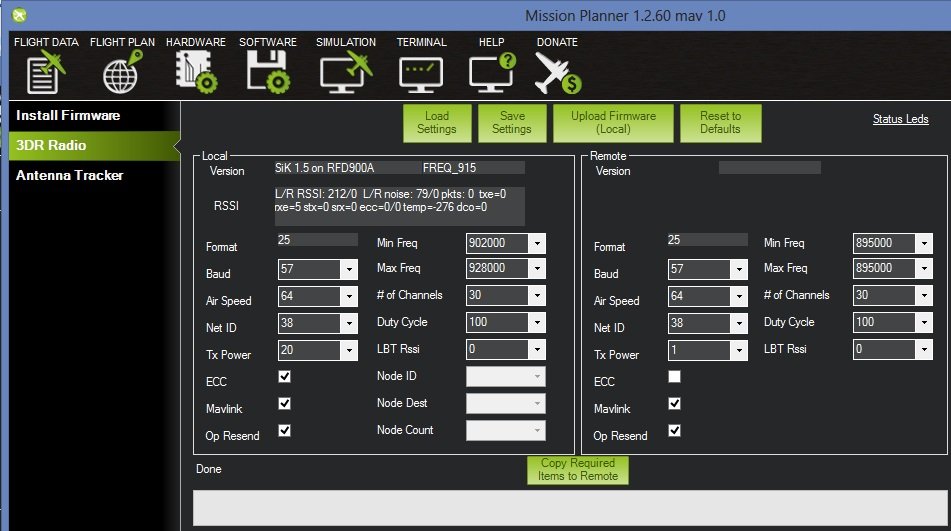Open the Local Air Speed dropdown
Image resolution: width=951 pixels, height=531 pixels.
tap(318, 296)
